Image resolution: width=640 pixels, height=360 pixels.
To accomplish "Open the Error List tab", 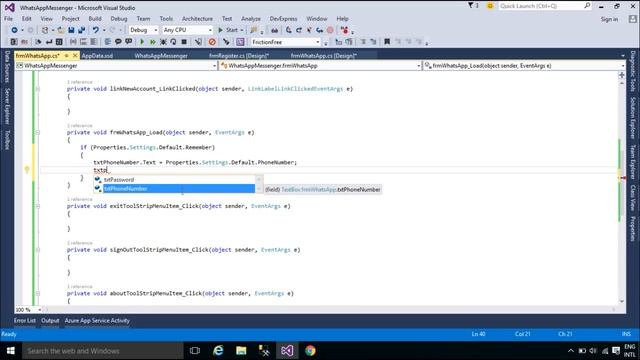I will pyautogui.click(x=25, y=321).
